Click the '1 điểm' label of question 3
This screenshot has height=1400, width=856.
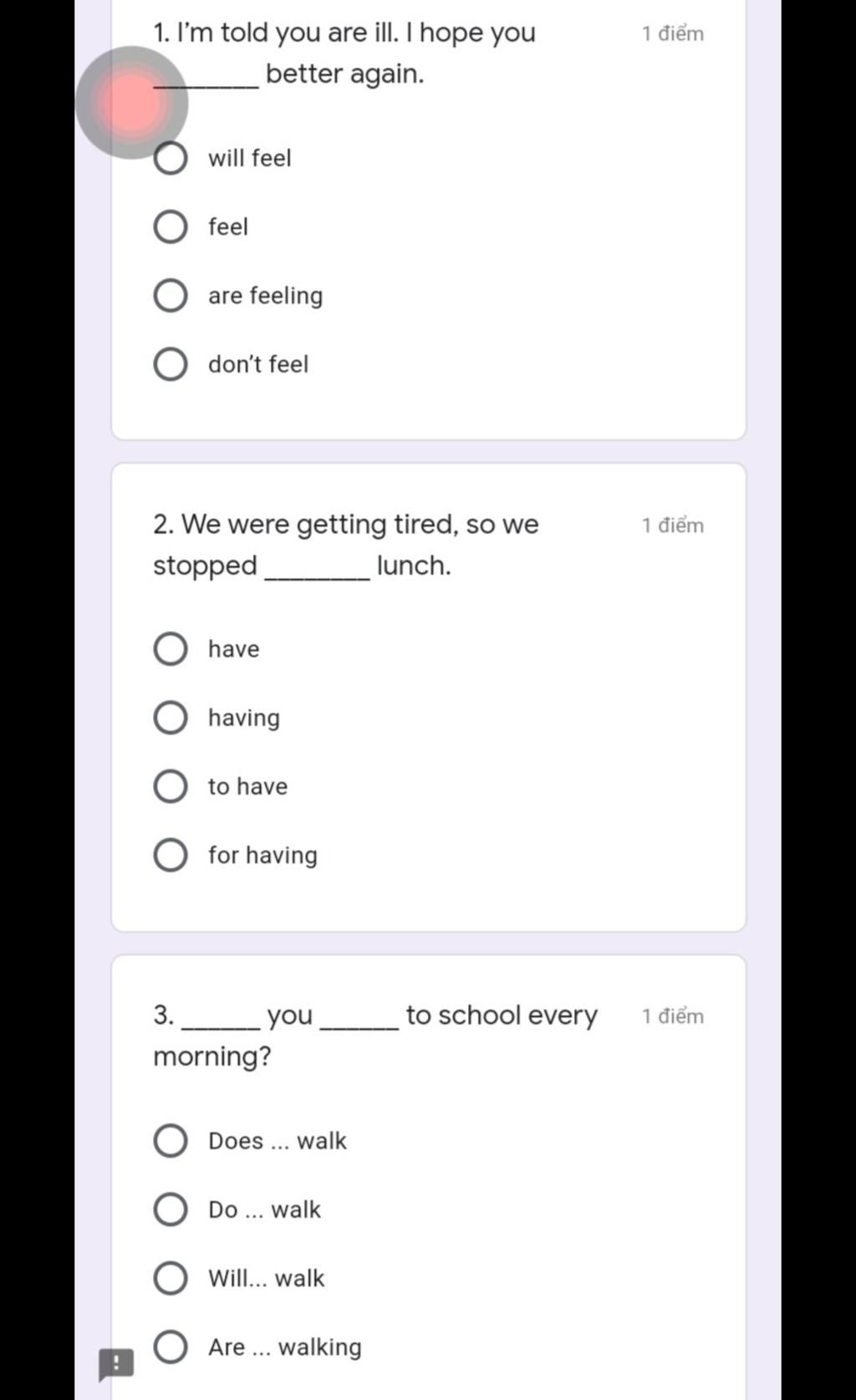click(x=673, y=1016)
